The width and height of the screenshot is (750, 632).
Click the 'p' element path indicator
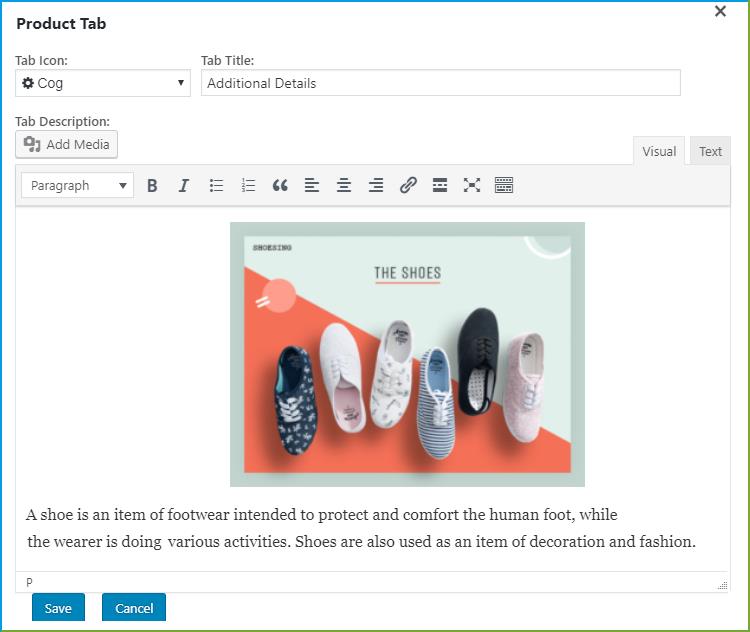pos(29,582)
